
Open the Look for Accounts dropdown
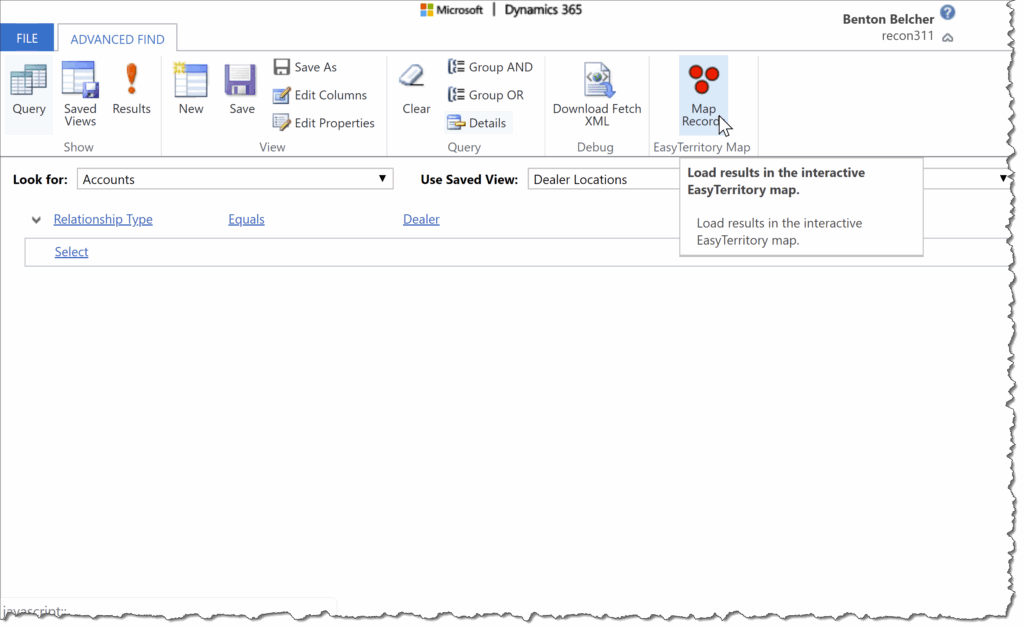pyautogui.click(x=235, y=179)
